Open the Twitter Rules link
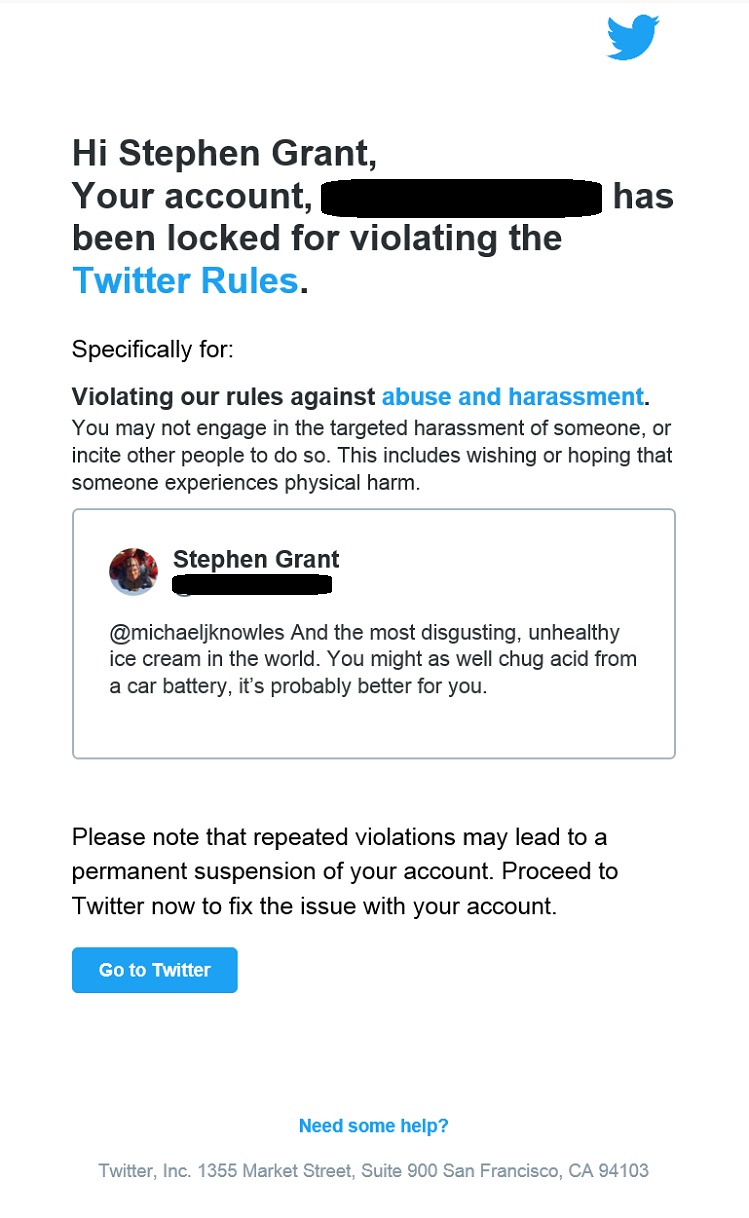This screenshot has height=1218, width=749. coord(185,281)
